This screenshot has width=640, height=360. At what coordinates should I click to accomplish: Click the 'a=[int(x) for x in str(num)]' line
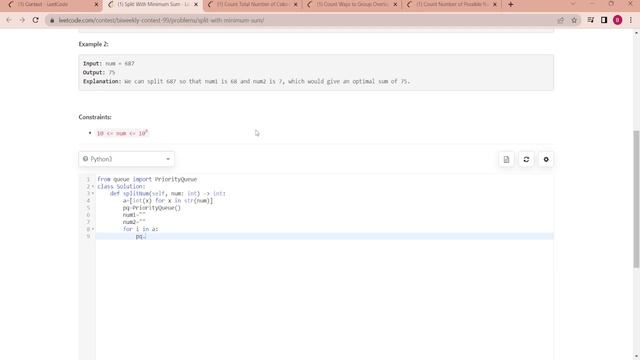168,200
